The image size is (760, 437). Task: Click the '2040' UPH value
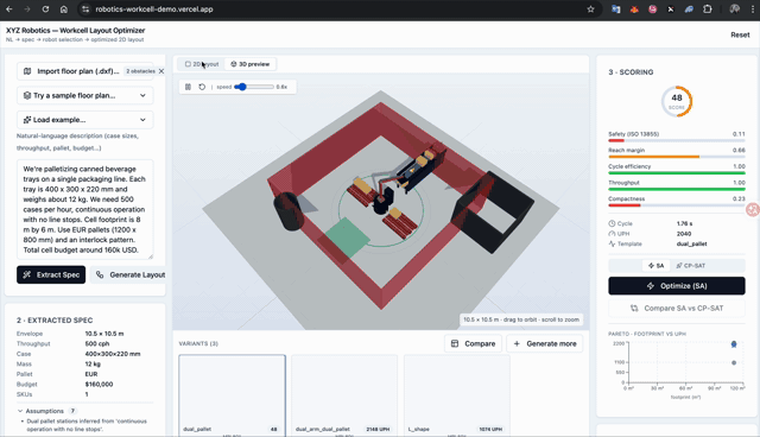684,234
